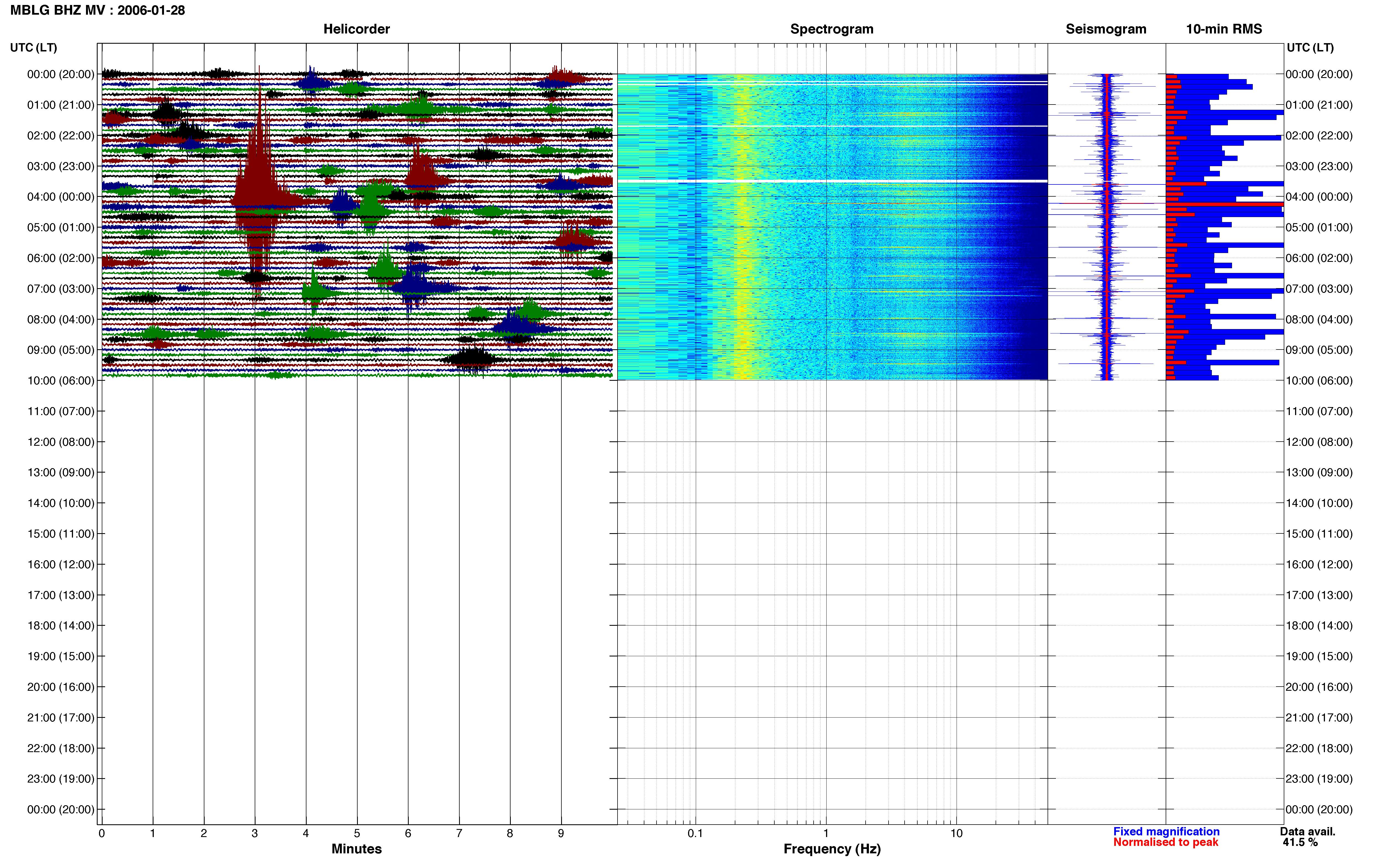Select the 'Spectrogram' panel heading
Image resolution: width=1388 pixels, height=868 pixels.
click(832, 29)
